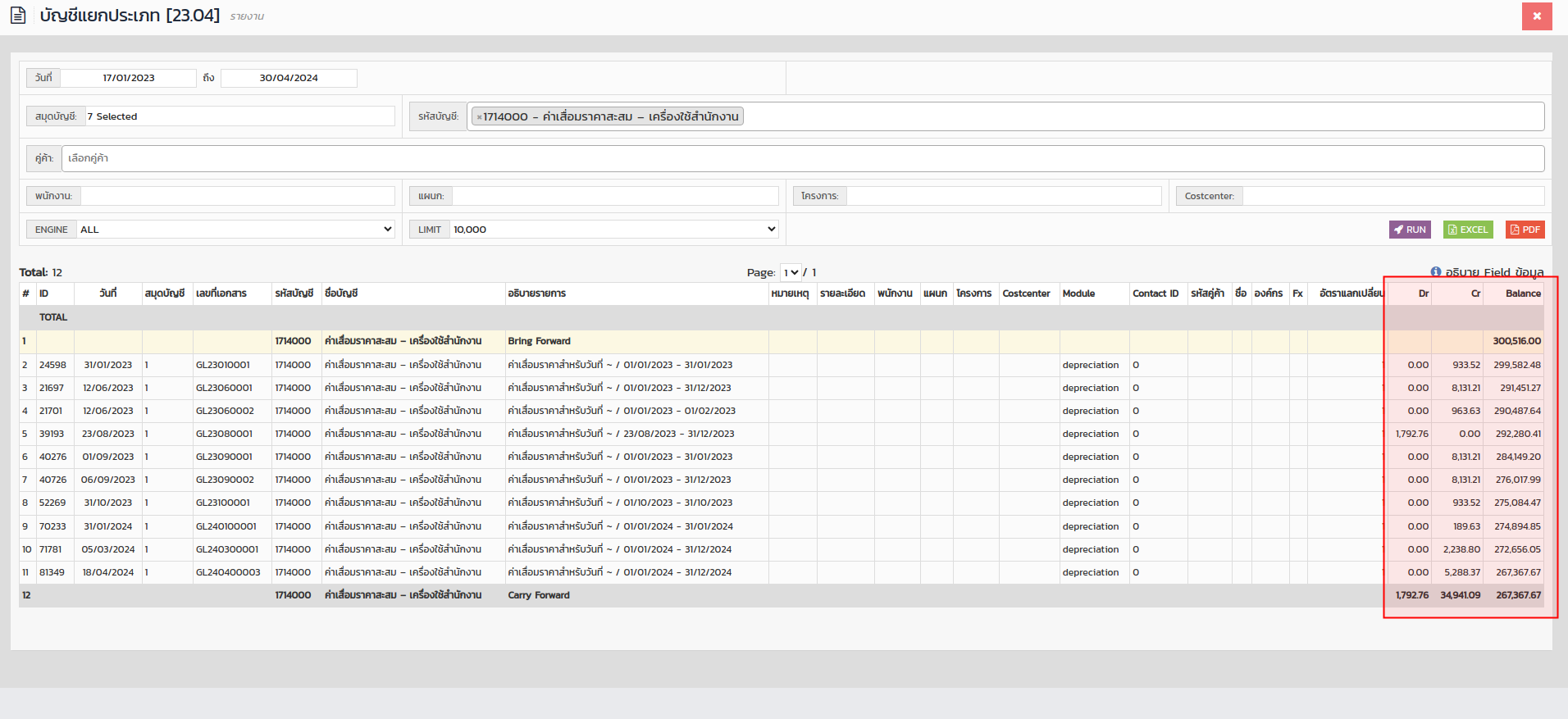Click ID 81349 in the table
This screenshot has height=719, width=1568.
coord(52,572)
